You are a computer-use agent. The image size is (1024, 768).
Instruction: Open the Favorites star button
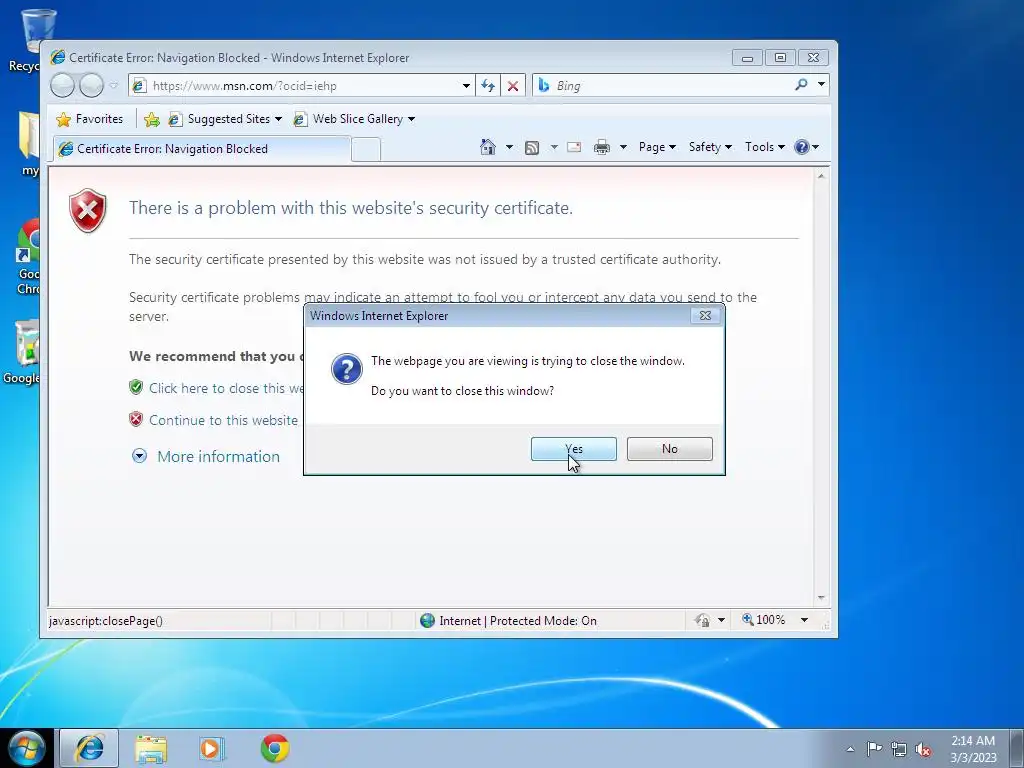(89, 119)
